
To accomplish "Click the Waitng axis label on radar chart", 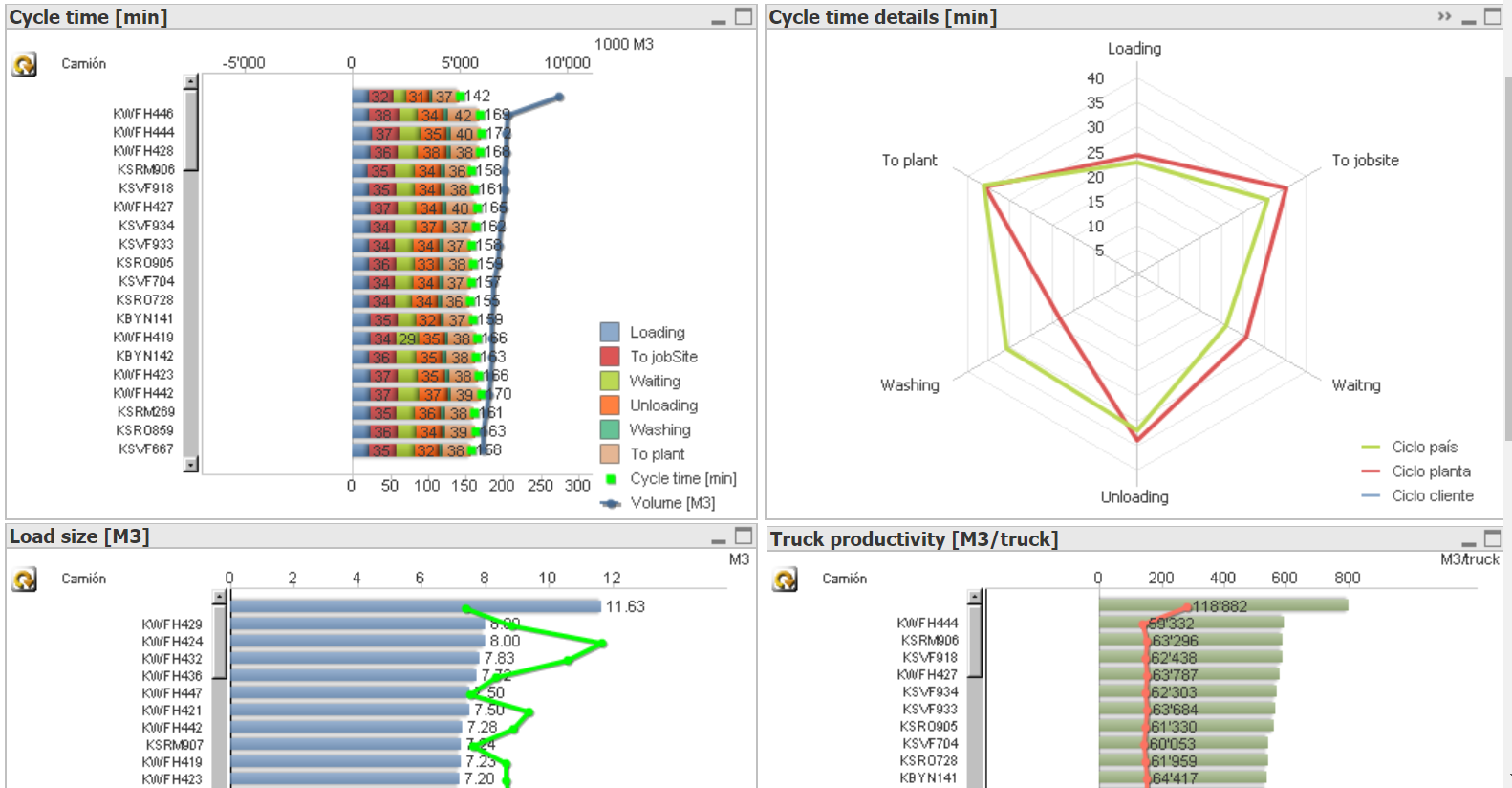I will [1356, 385].
